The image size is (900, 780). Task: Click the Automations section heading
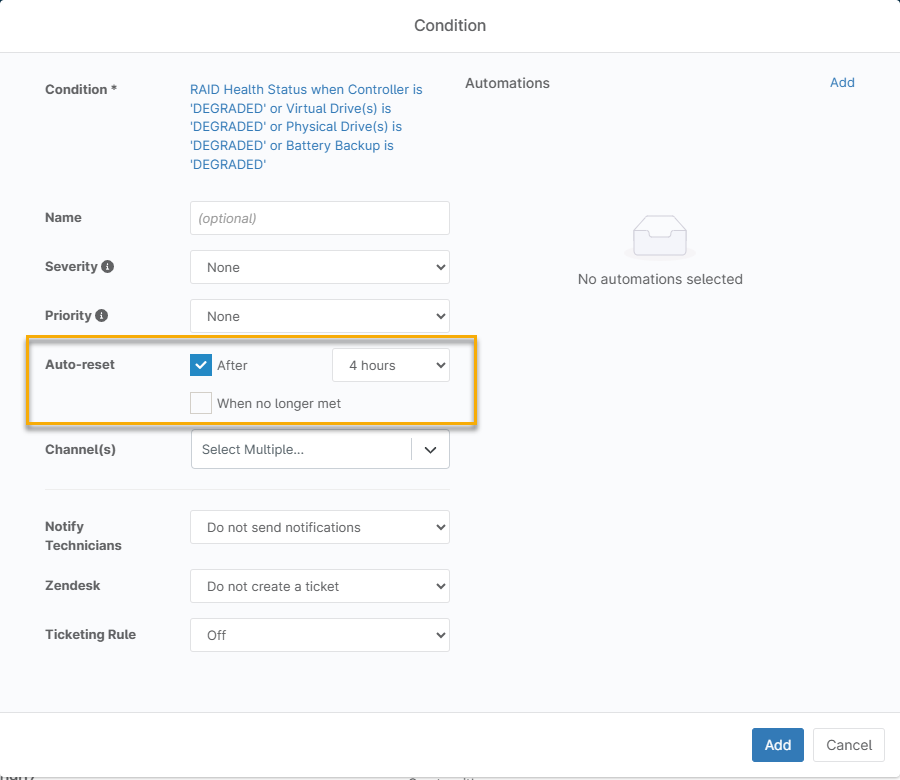click(507, 83)
